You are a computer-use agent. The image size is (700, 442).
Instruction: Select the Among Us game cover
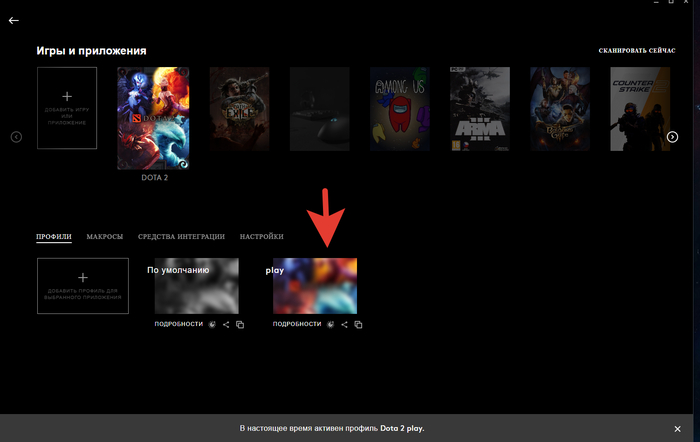pos(399,108)
